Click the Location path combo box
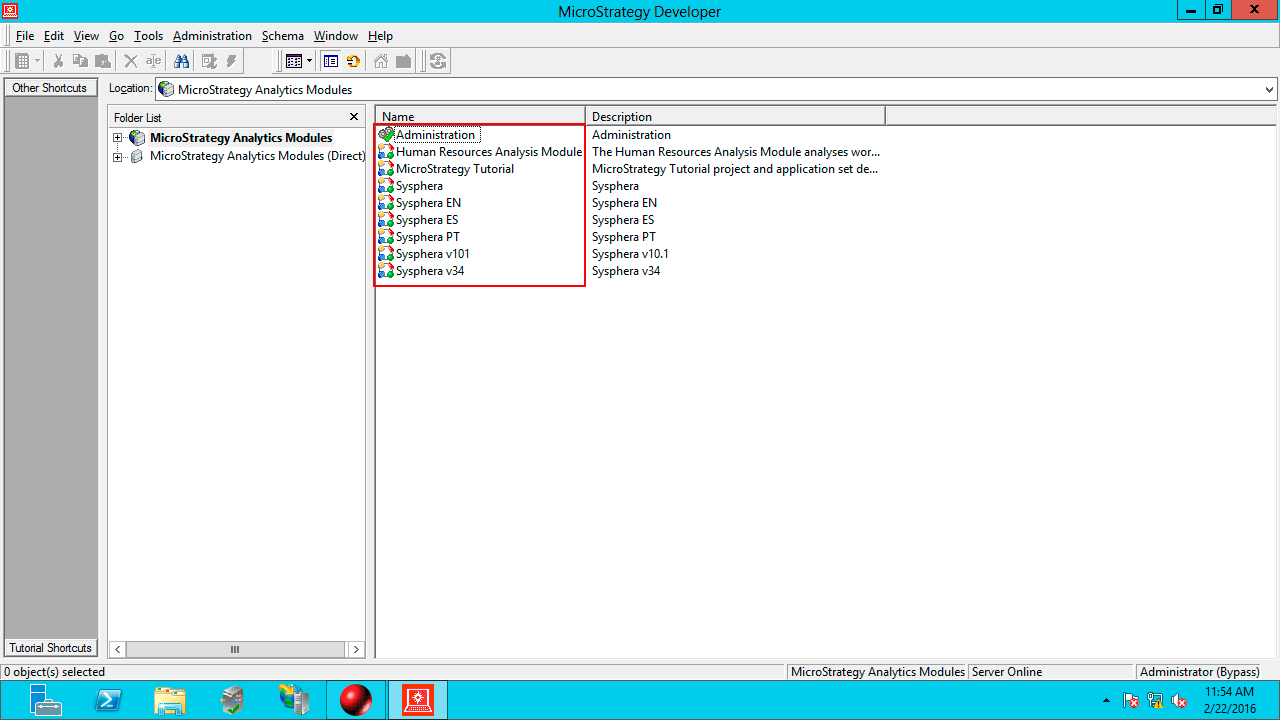The height and width of the screenshot is (720, 1280). 716,90
